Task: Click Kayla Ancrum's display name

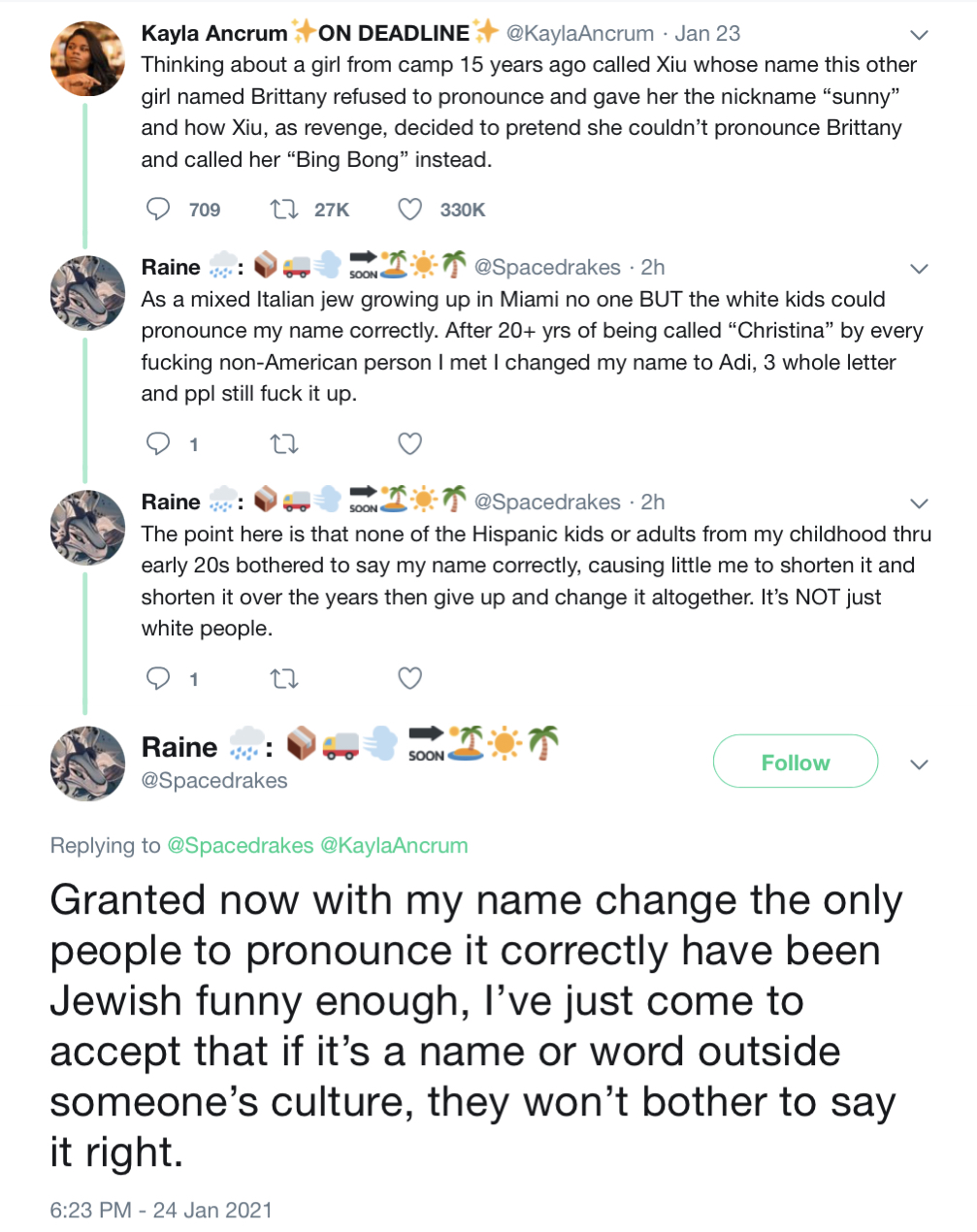Action: pos(214,33)
